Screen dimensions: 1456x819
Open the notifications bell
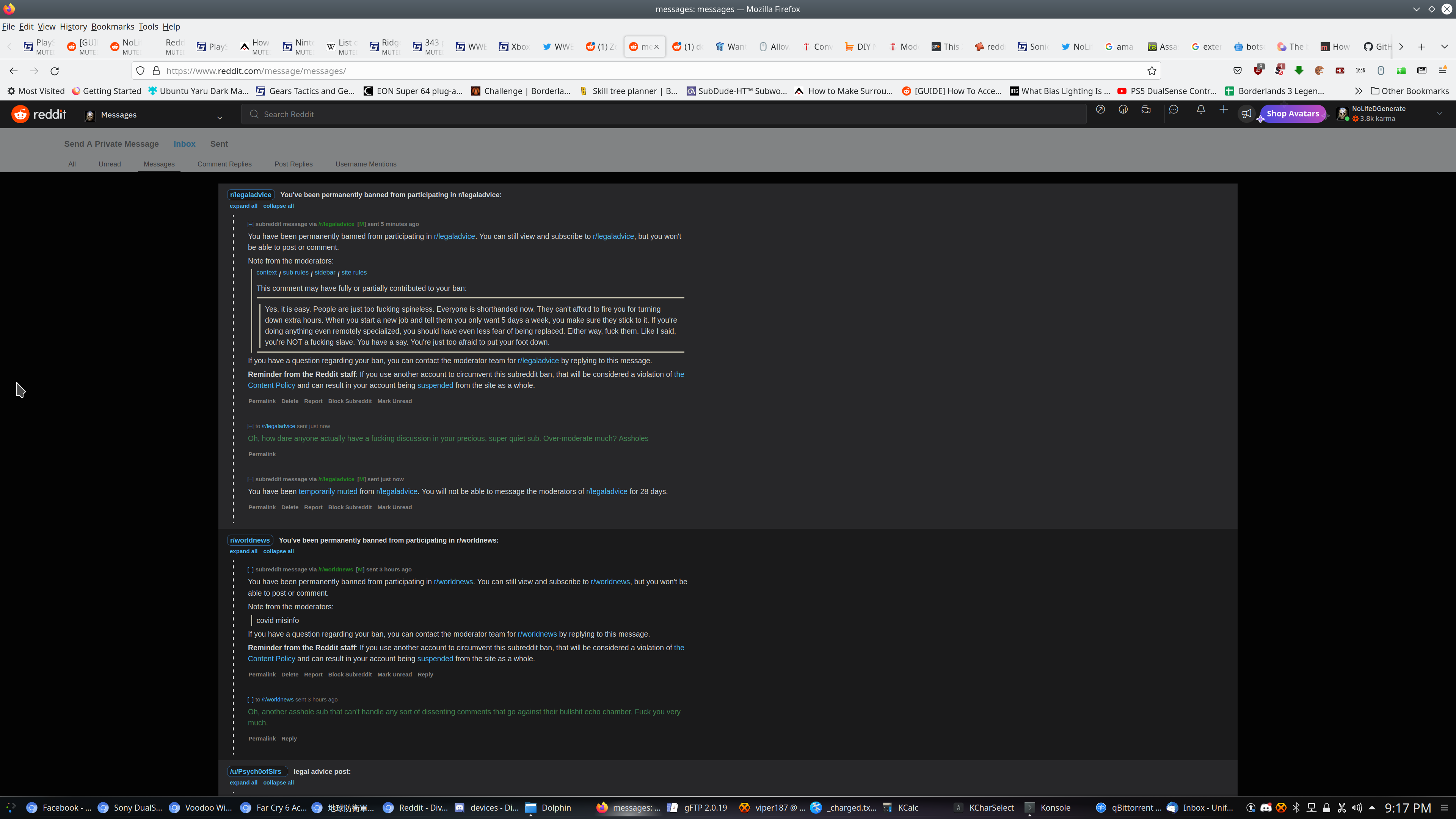[1200, 110]
